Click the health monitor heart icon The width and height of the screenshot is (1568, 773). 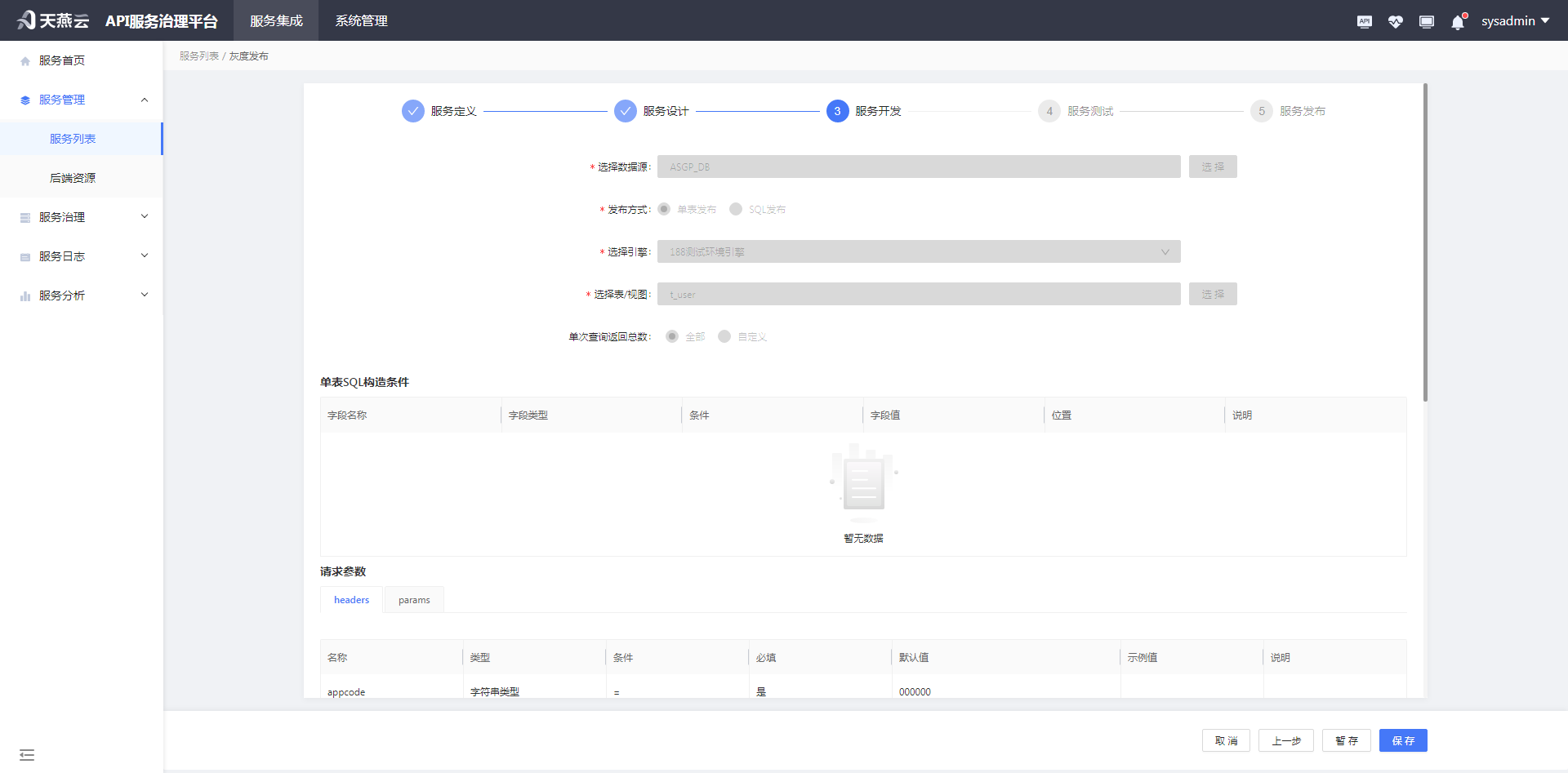1395,20
